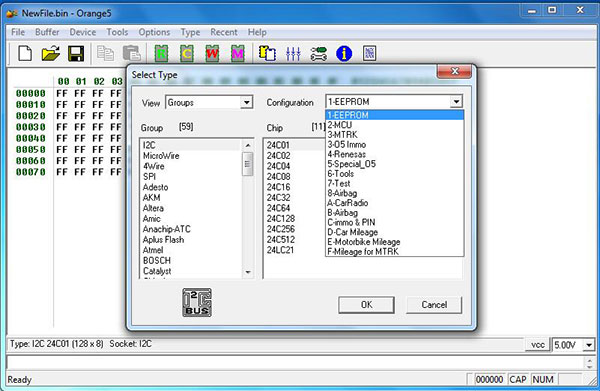Open the Tools menu
The width and height of the screenshot is (600, 391).
(x=117, y=32)
